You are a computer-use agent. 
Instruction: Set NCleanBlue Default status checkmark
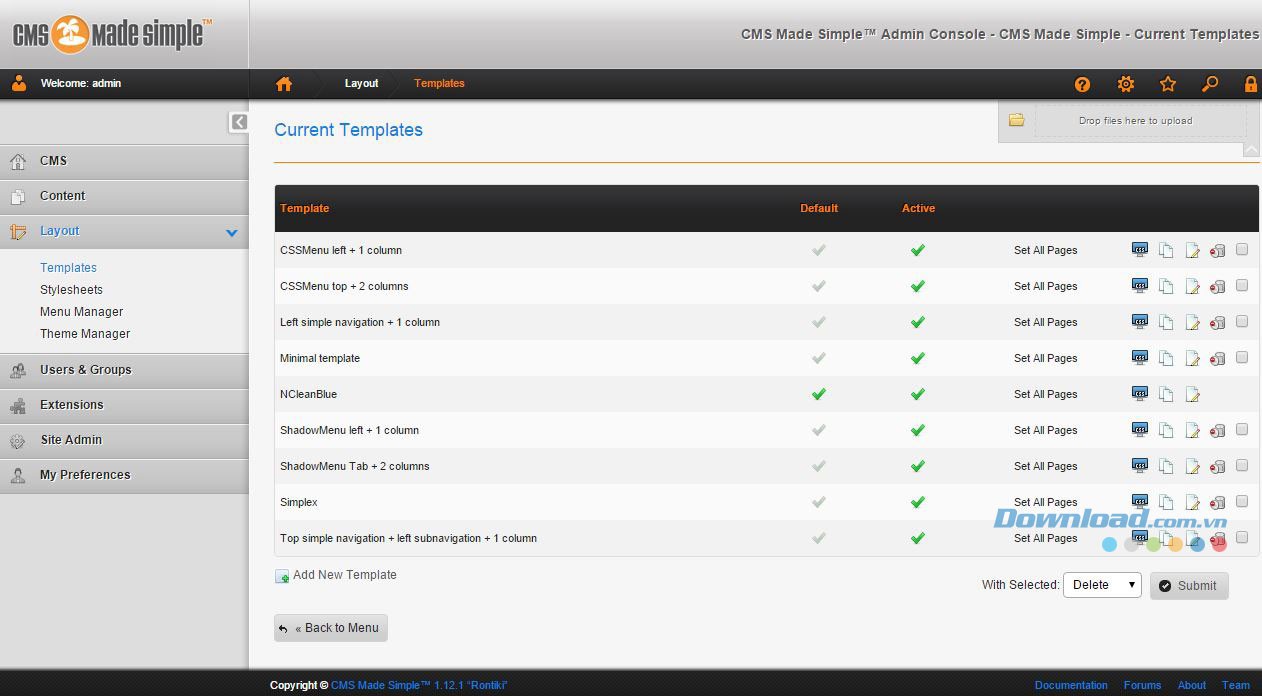click(818, 393)
